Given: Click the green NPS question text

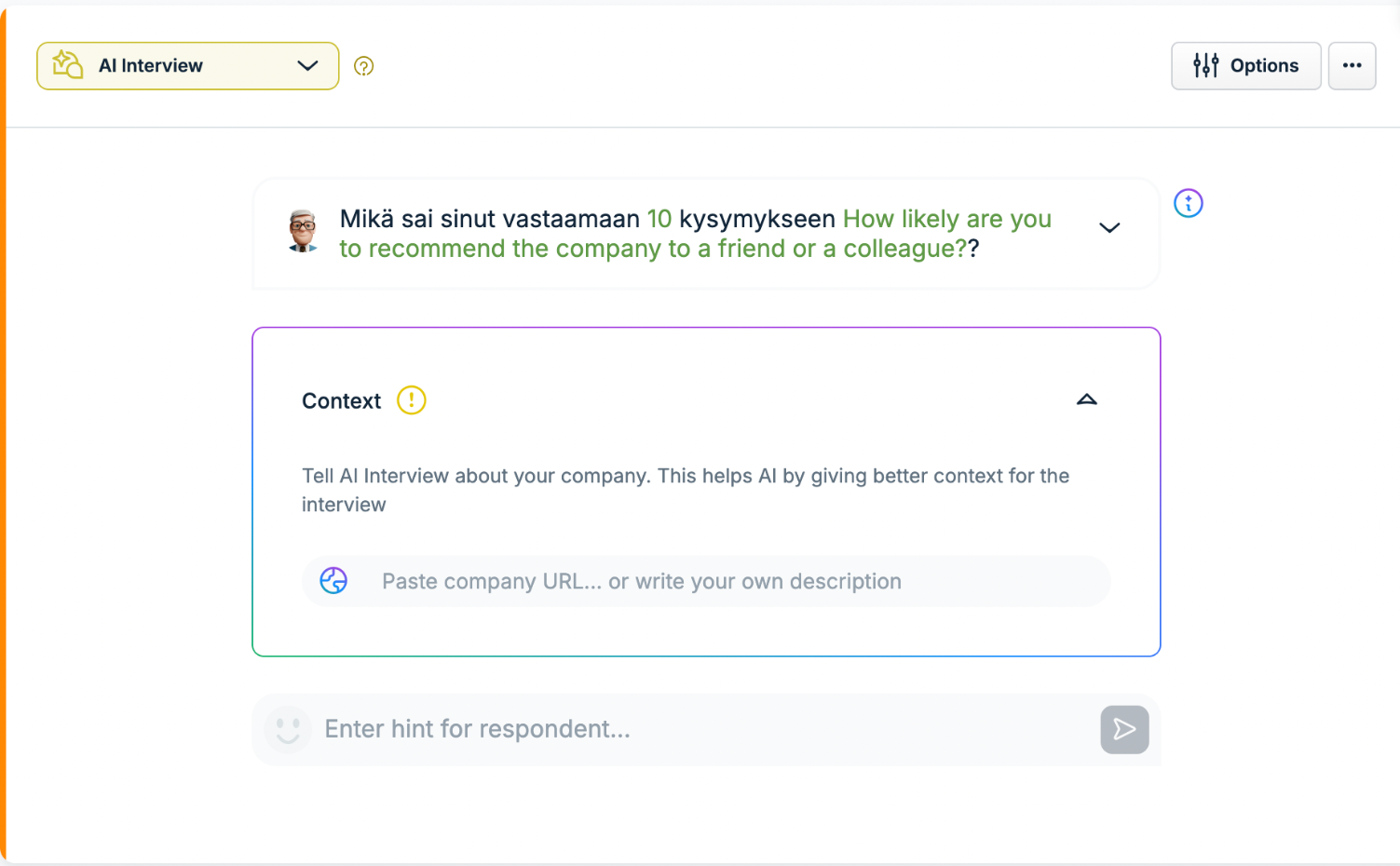Looking at the screenshot, I should click(x=695, y=234).
